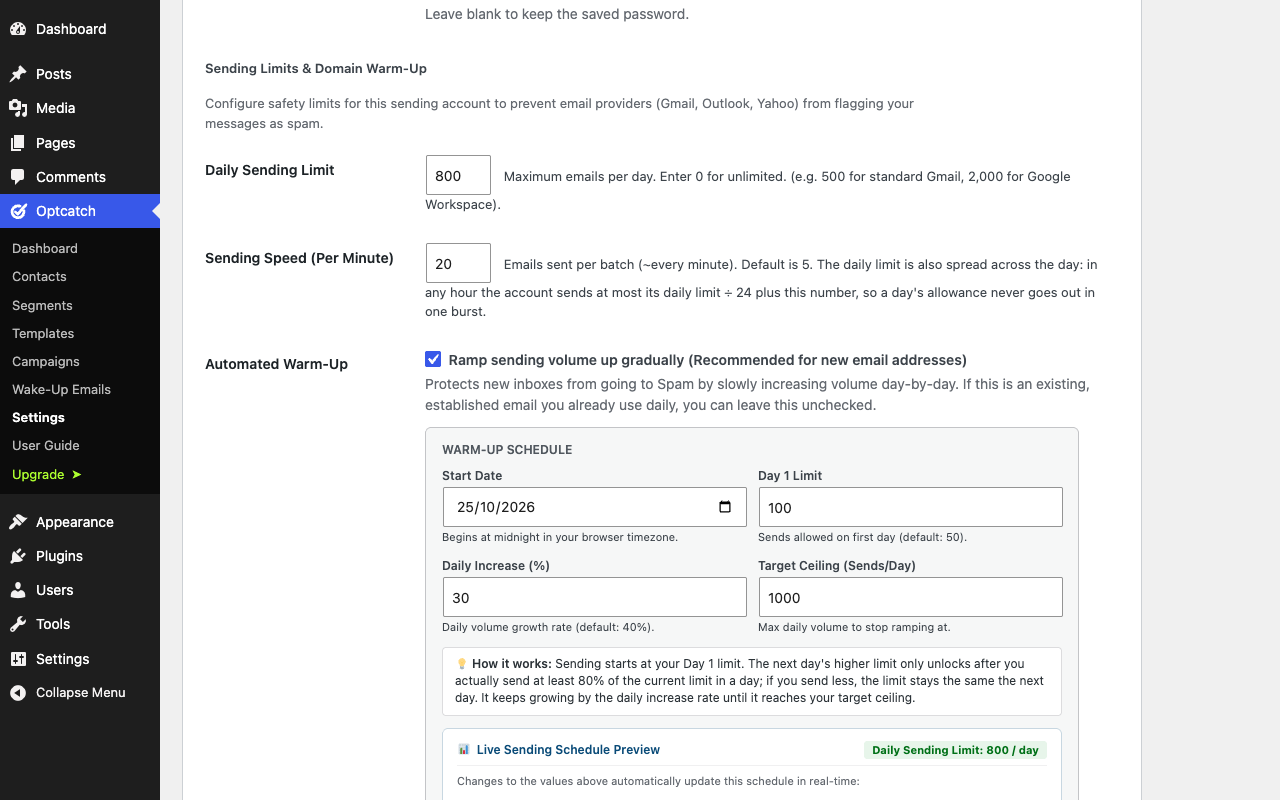Click the Start Date input field
The width and height of the screenshot is (1280, 800).
tap(595, 507)
